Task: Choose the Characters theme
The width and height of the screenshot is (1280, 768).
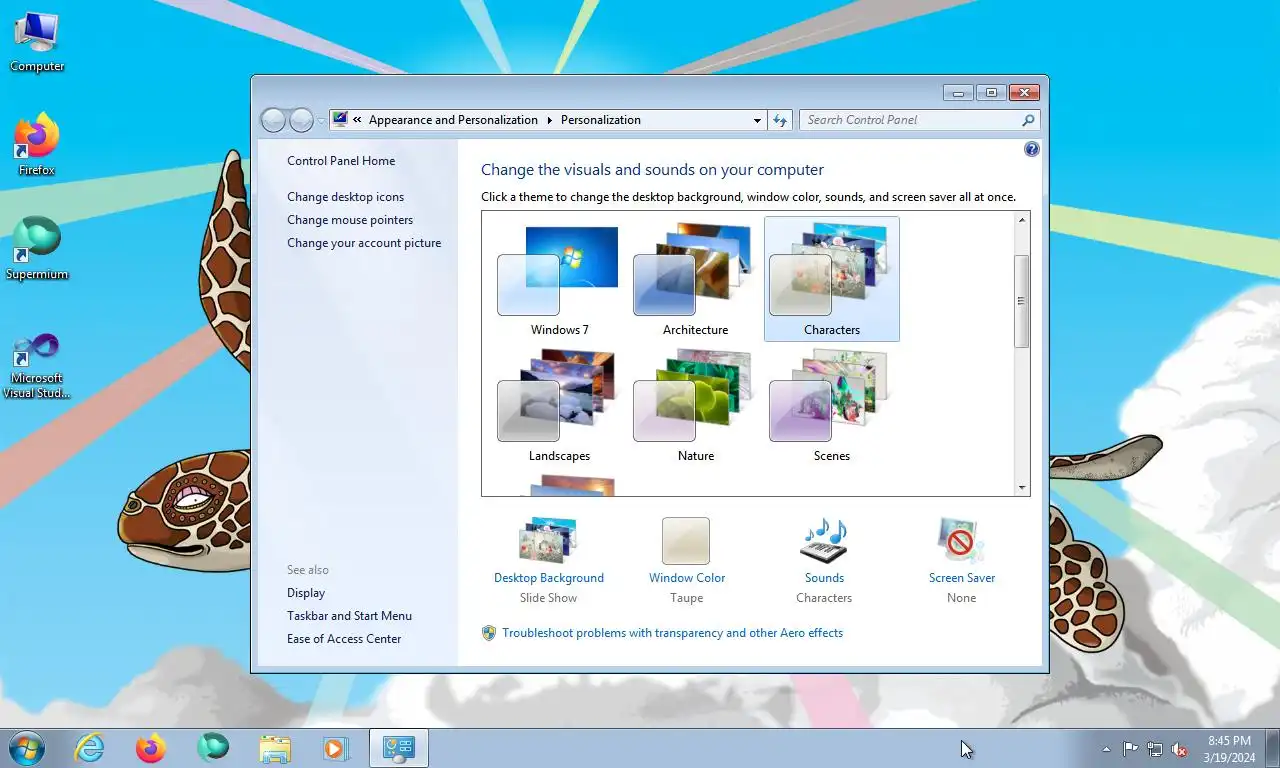Action: (831, 279)
